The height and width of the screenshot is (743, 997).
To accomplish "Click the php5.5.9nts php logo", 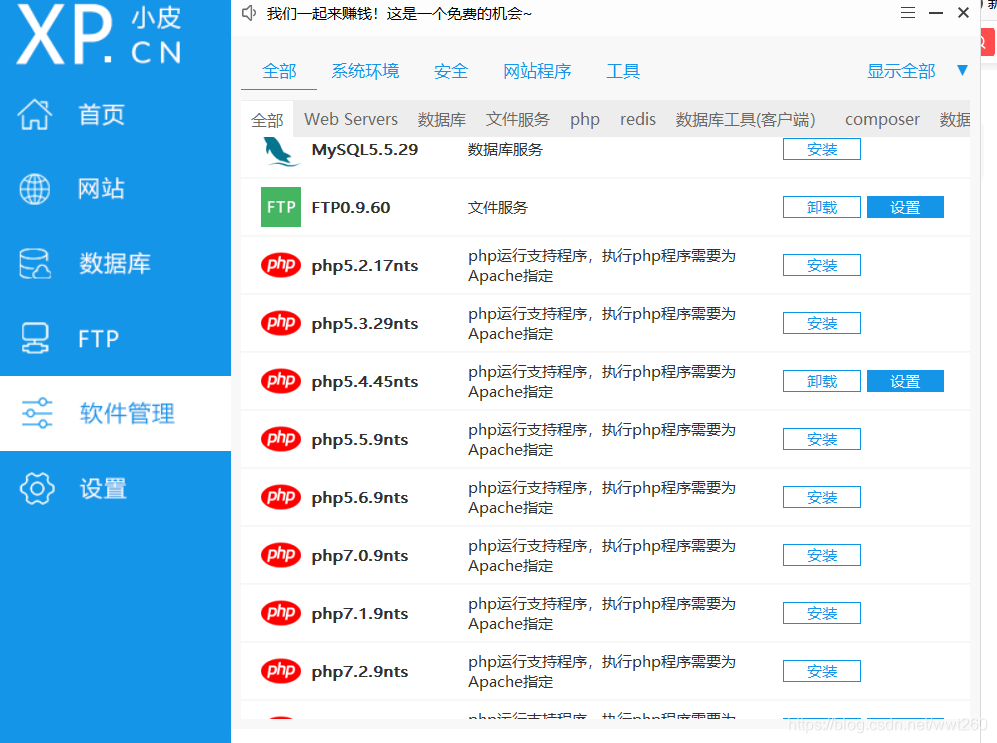I will (x=281, y=439).
